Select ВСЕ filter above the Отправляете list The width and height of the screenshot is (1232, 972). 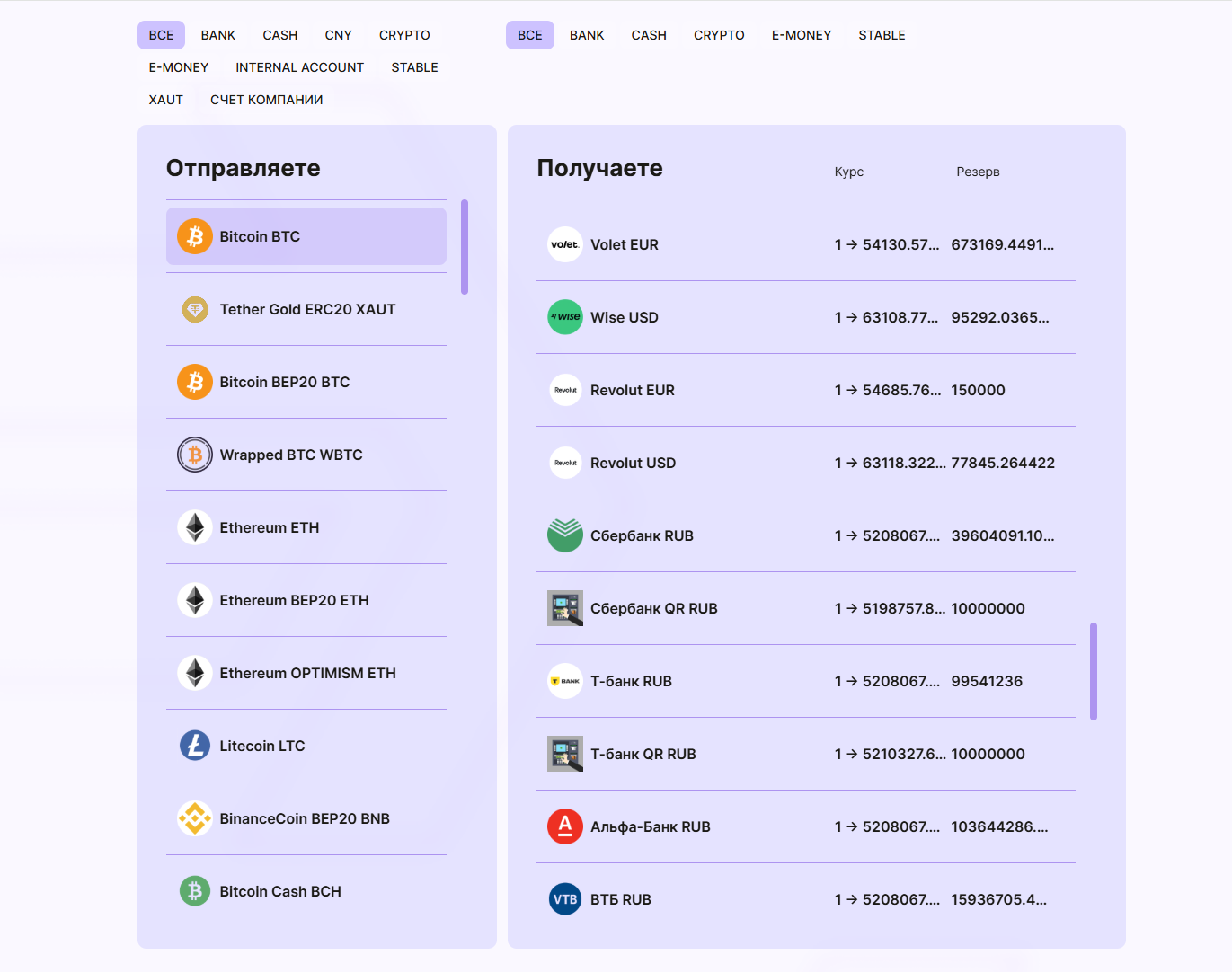coord(162,35)
